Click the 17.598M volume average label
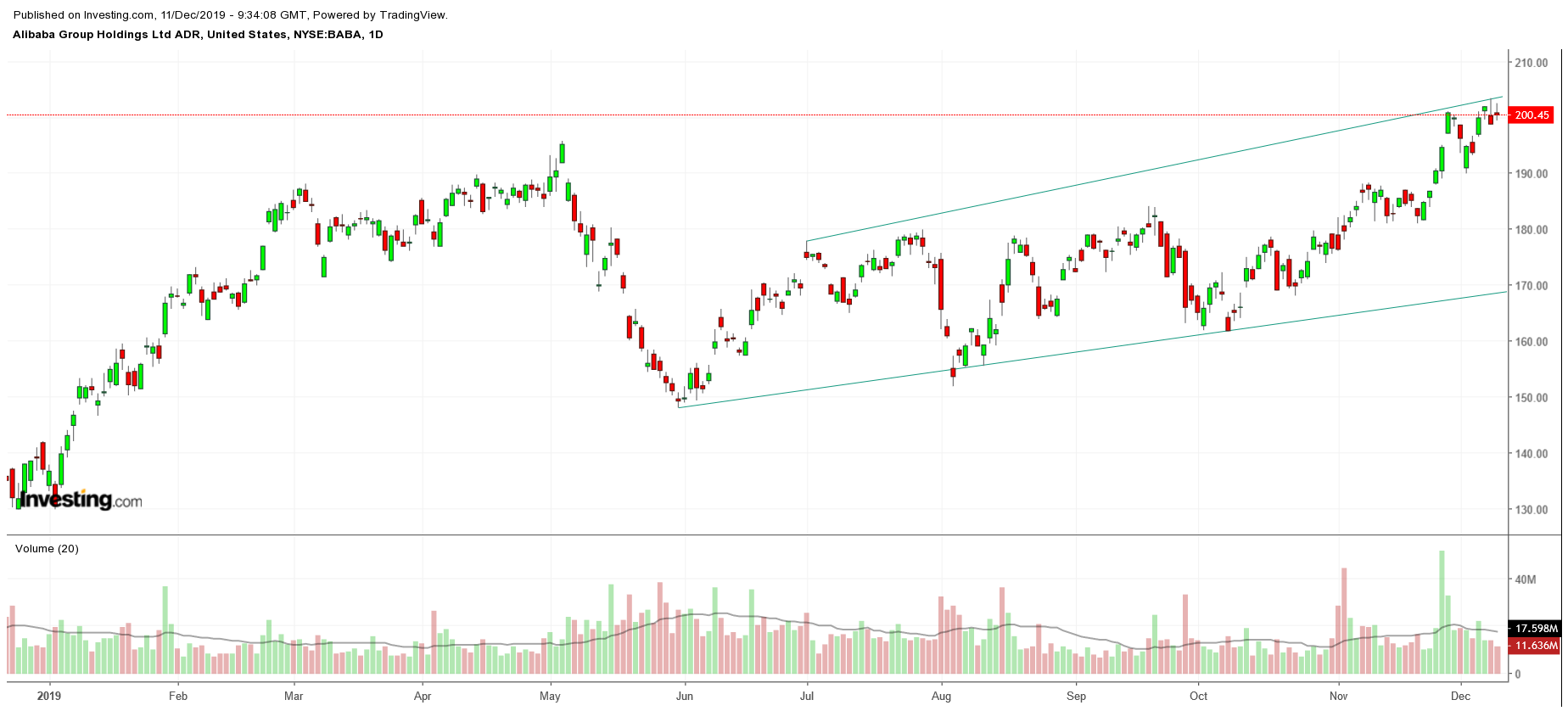 pyautogui.click(x=1537, y=629)
